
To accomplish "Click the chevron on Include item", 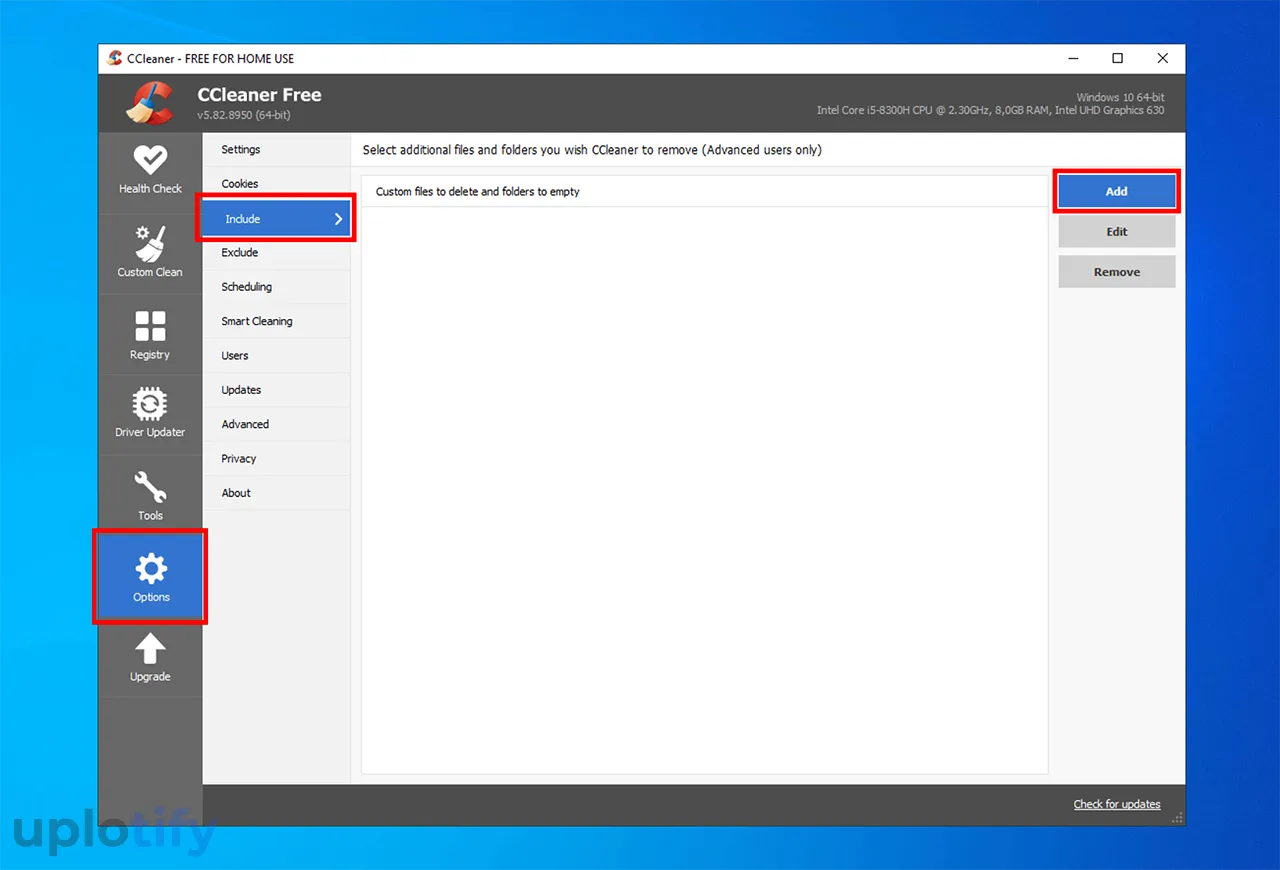I will (338, 219).
